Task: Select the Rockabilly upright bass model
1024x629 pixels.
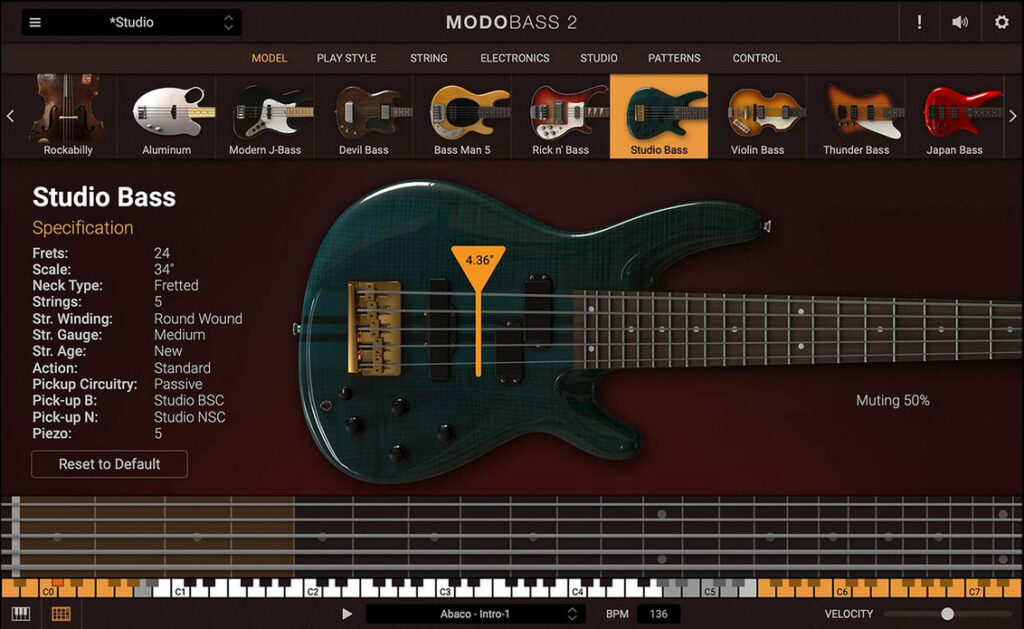Action: click(68, 116)
